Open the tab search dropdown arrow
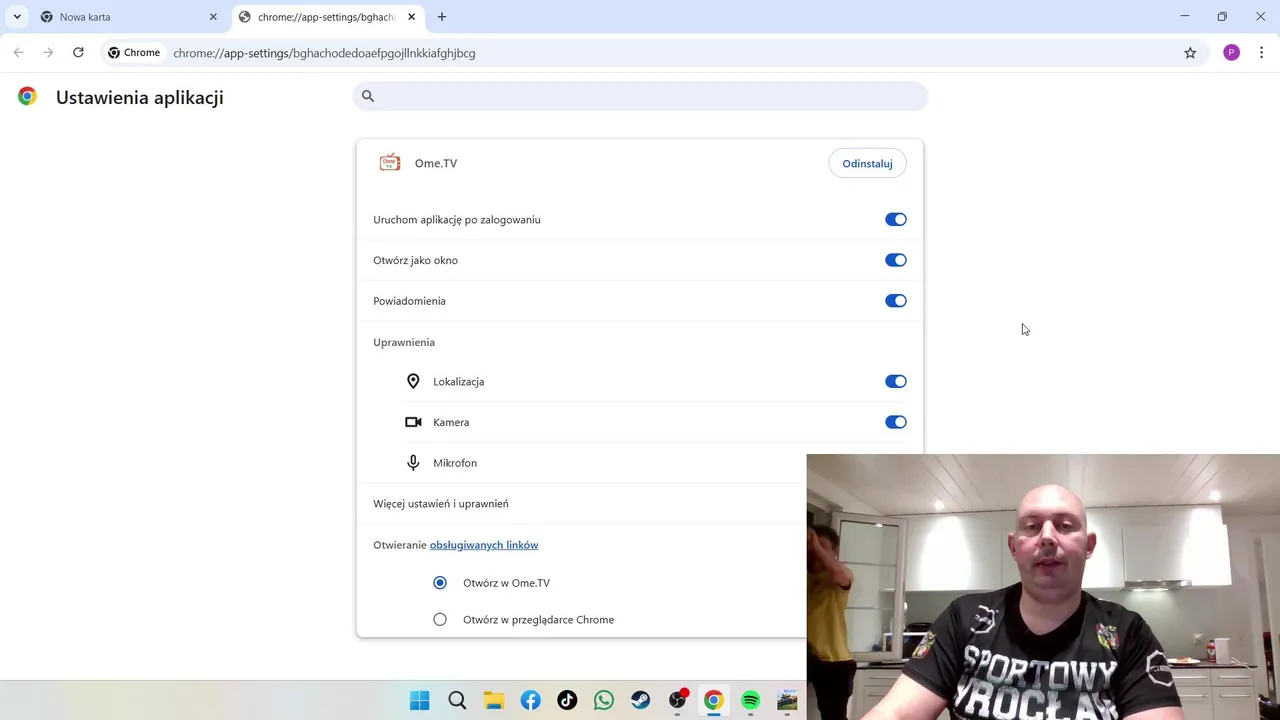This screenshot has height=720, width=1280. point(17,17)
